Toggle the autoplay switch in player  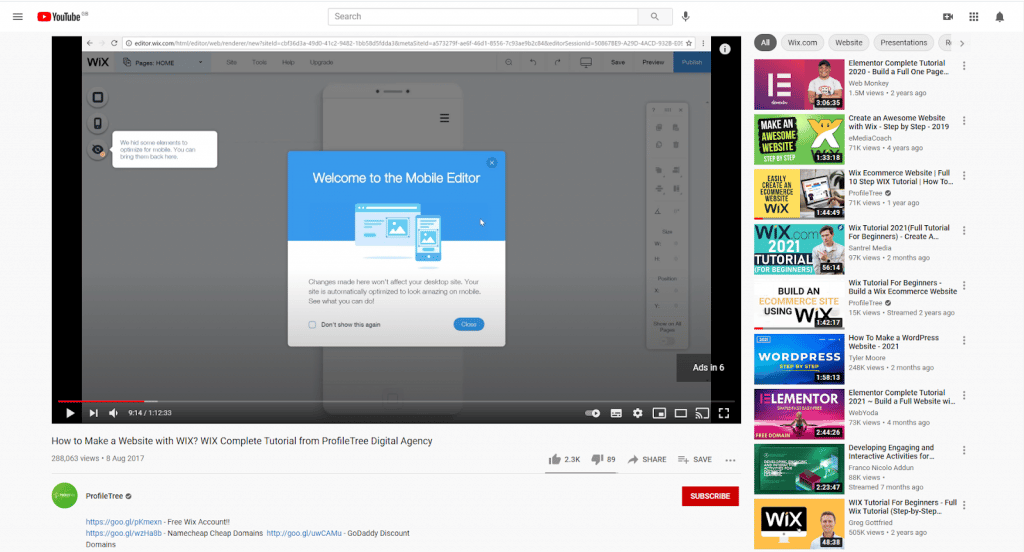pos(592,413)
